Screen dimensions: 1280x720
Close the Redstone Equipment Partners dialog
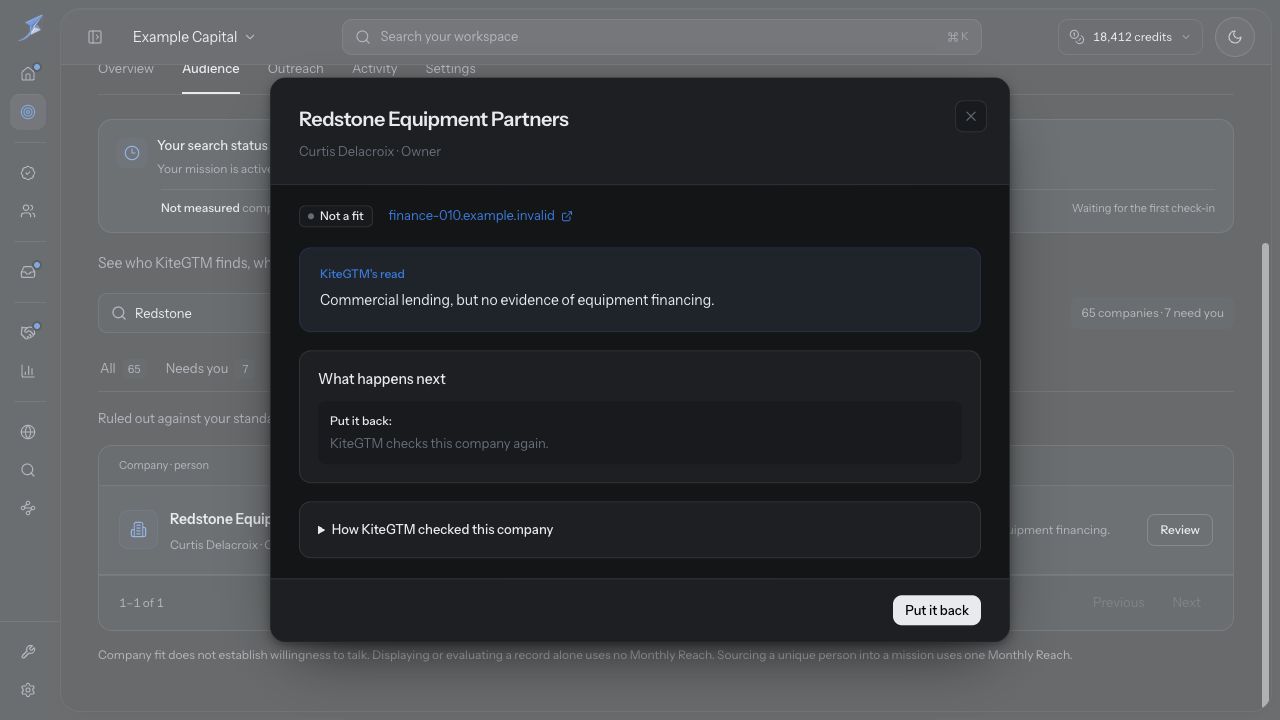pos(971,117)
